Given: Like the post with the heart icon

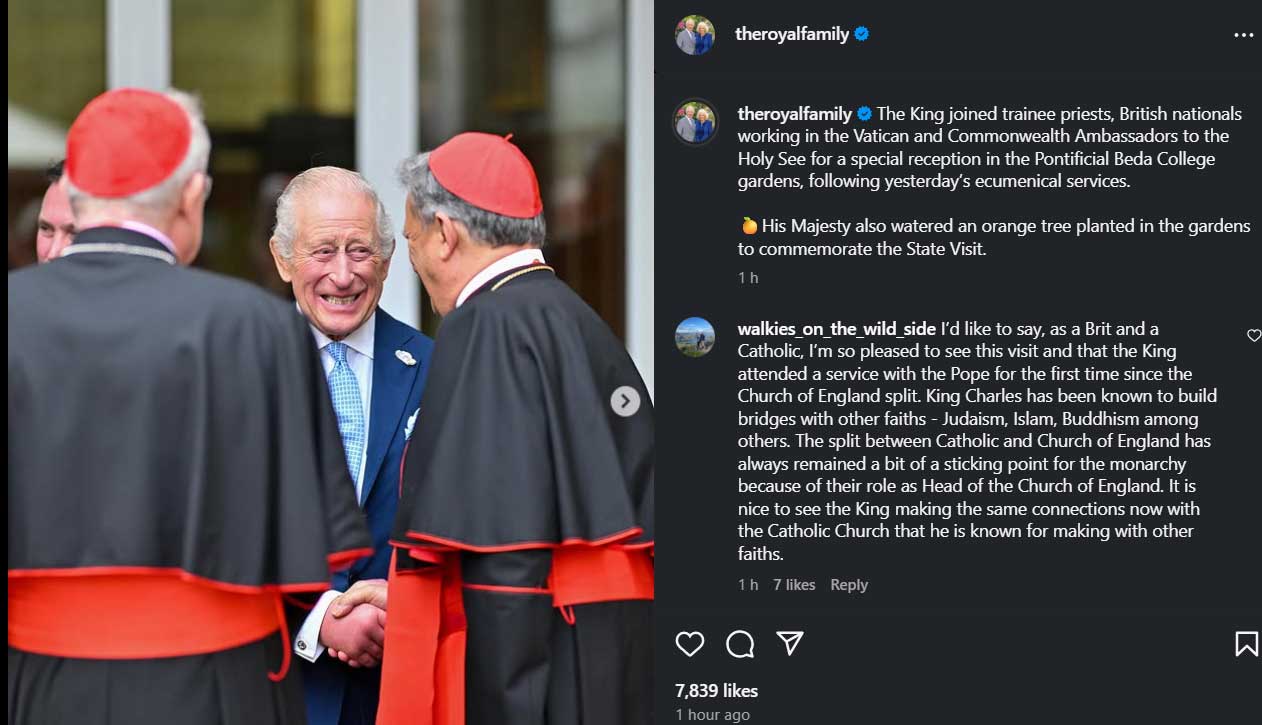Looking at the screenshot, I should 690,644.
